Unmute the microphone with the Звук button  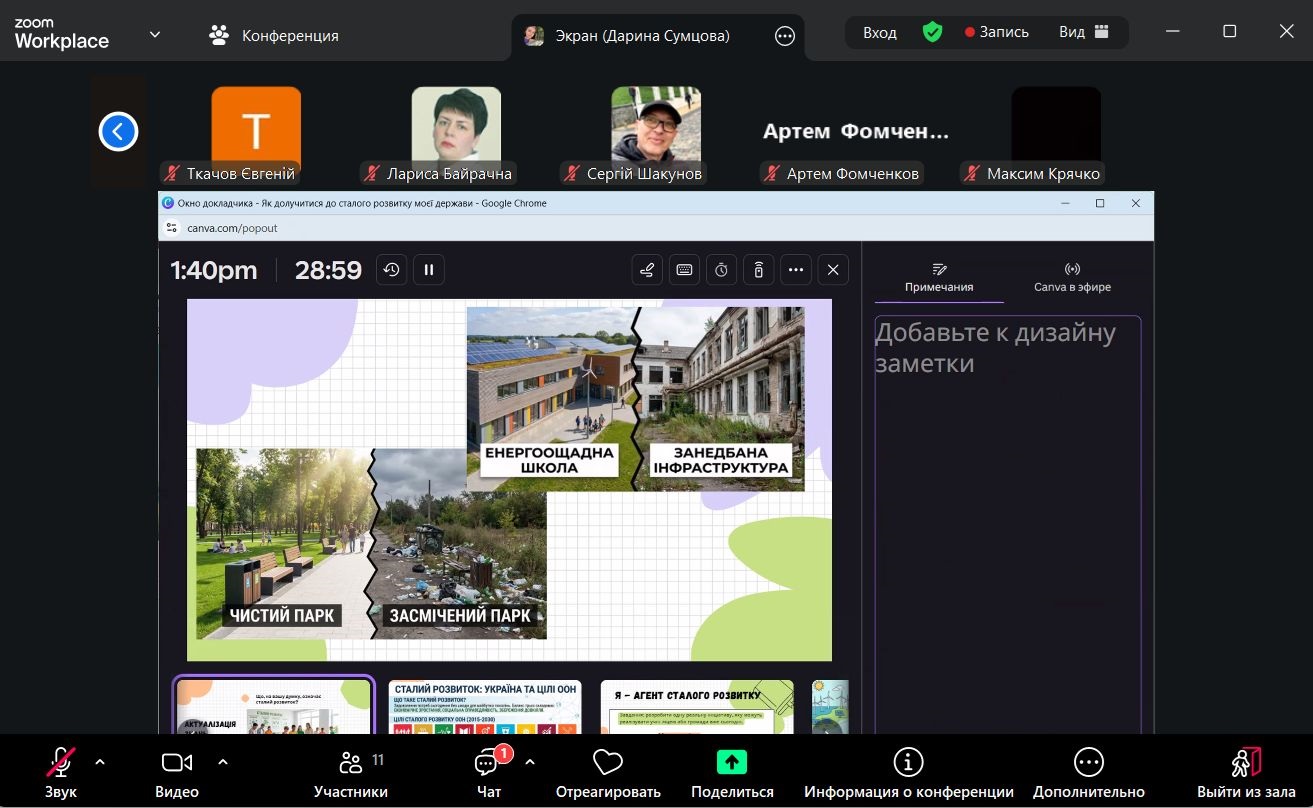tap(60, 771)
